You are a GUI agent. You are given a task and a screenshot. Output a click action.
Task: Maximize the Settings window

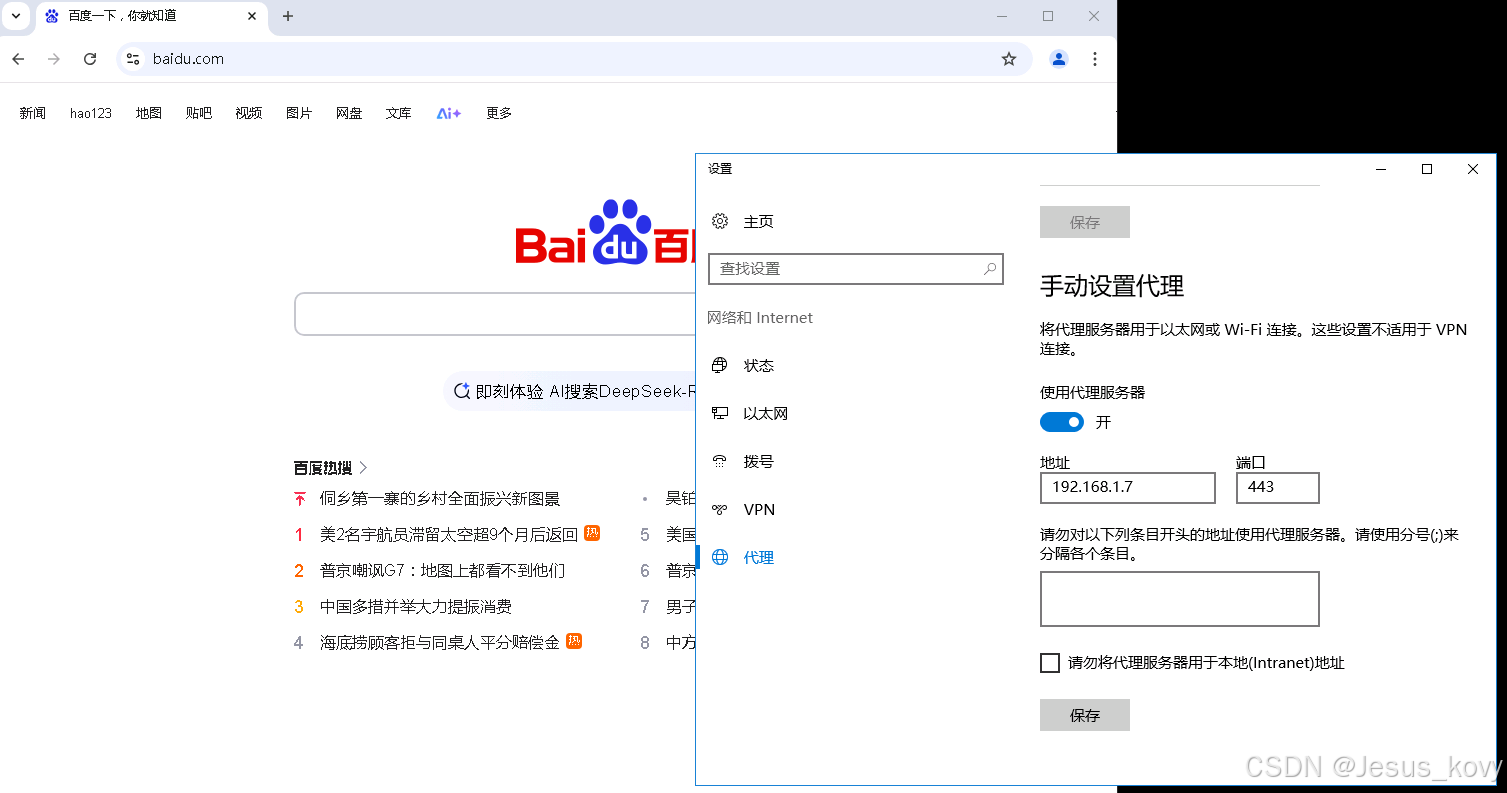point(1427,169)
